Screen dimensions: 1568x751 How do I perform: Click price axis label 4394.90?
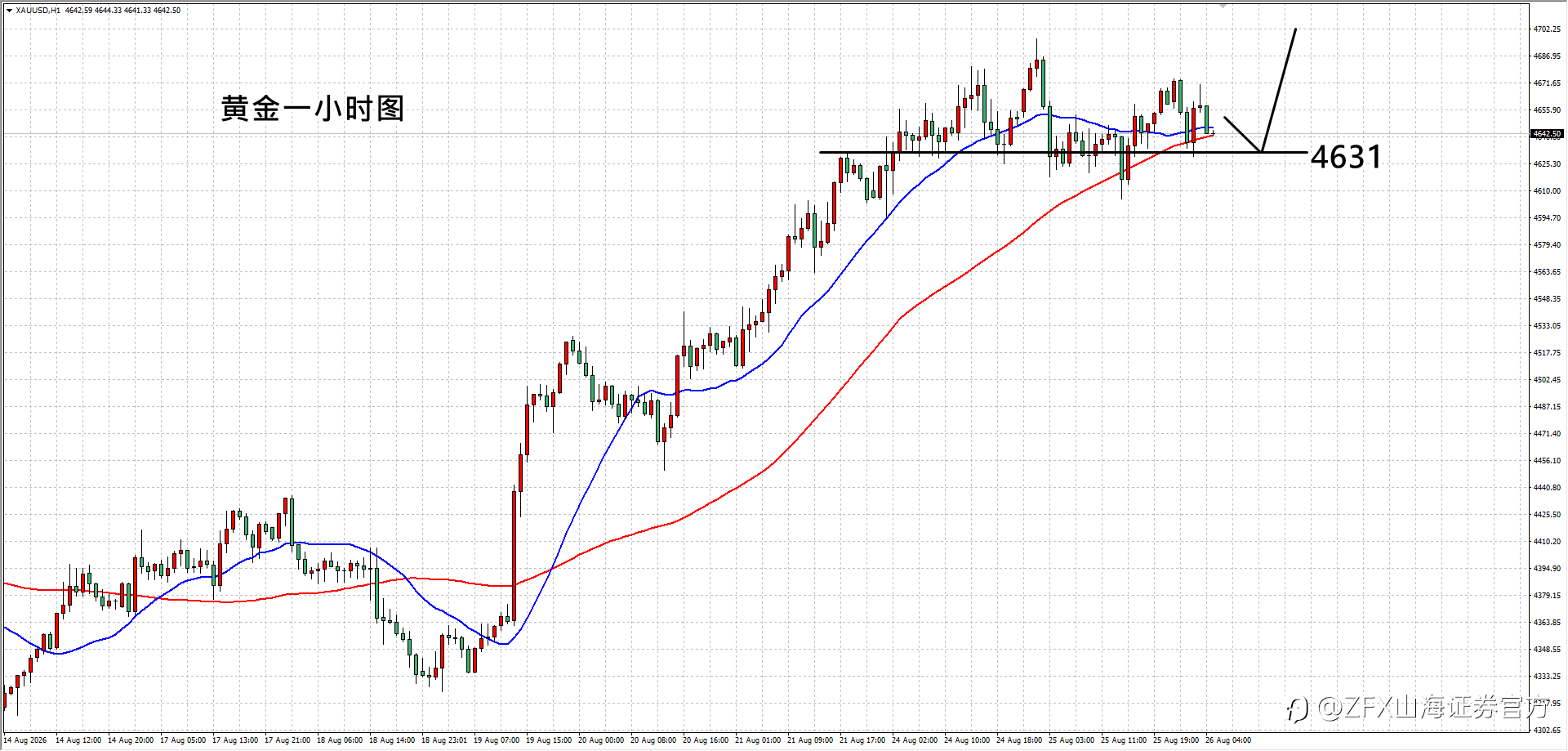coord(1547,569)
